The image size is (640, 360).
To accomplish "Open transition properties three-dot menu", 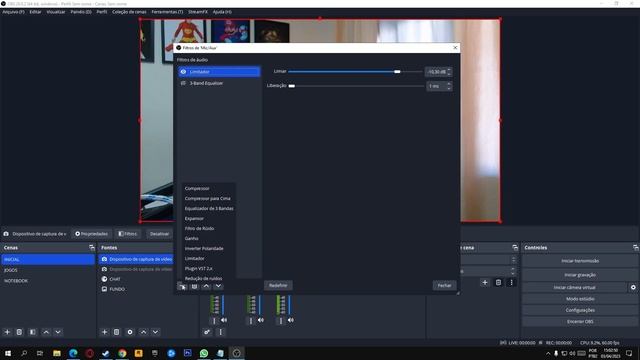I will point(511,282).
